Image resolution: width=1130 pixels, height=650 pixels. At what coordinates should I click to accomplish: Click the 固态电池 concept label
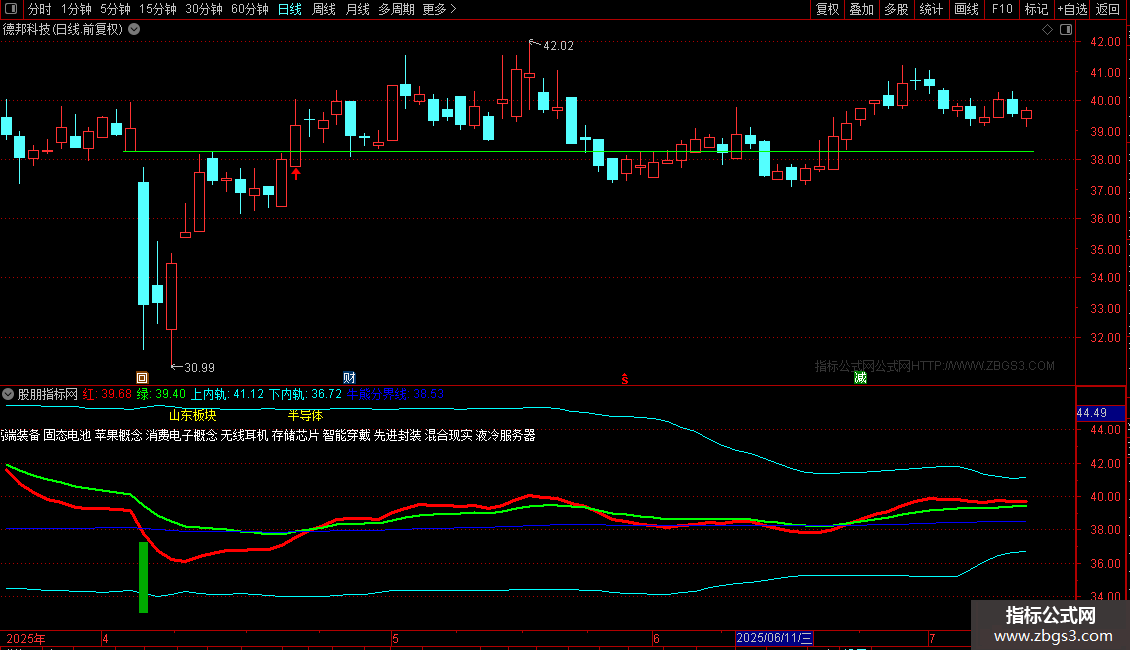pos(67,435)
